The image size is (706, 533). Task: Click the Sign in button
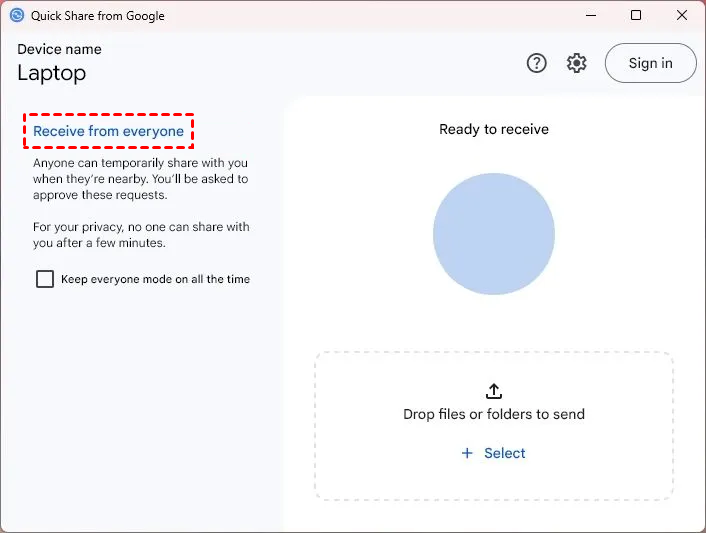click(x=650, y=63)
